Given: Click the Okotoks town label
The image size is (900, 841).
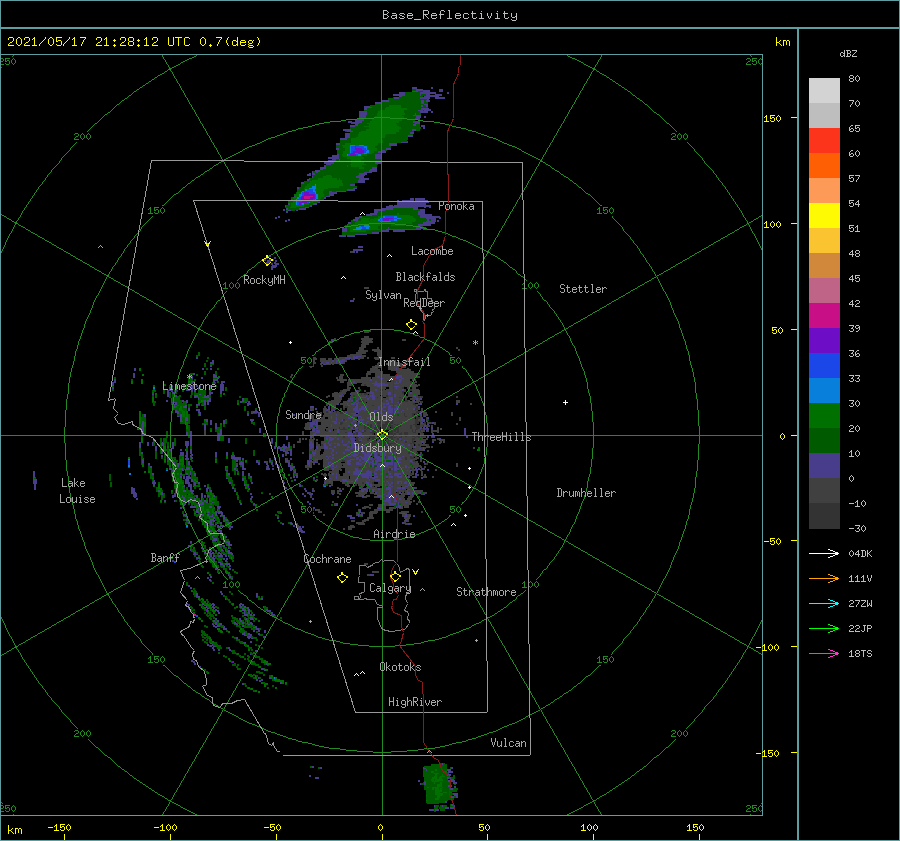Looking at the screenshot, I should (x=400, y=667).
